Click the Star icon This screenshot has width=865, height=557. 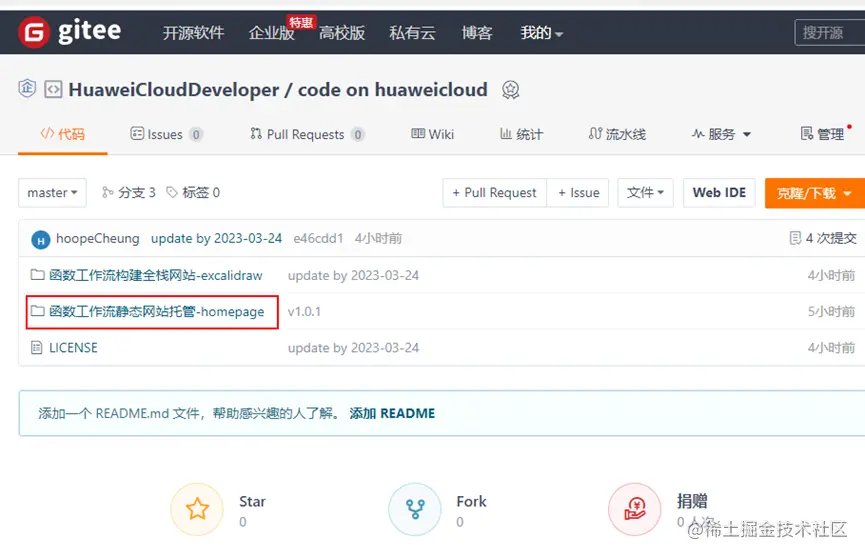(197, 509)
